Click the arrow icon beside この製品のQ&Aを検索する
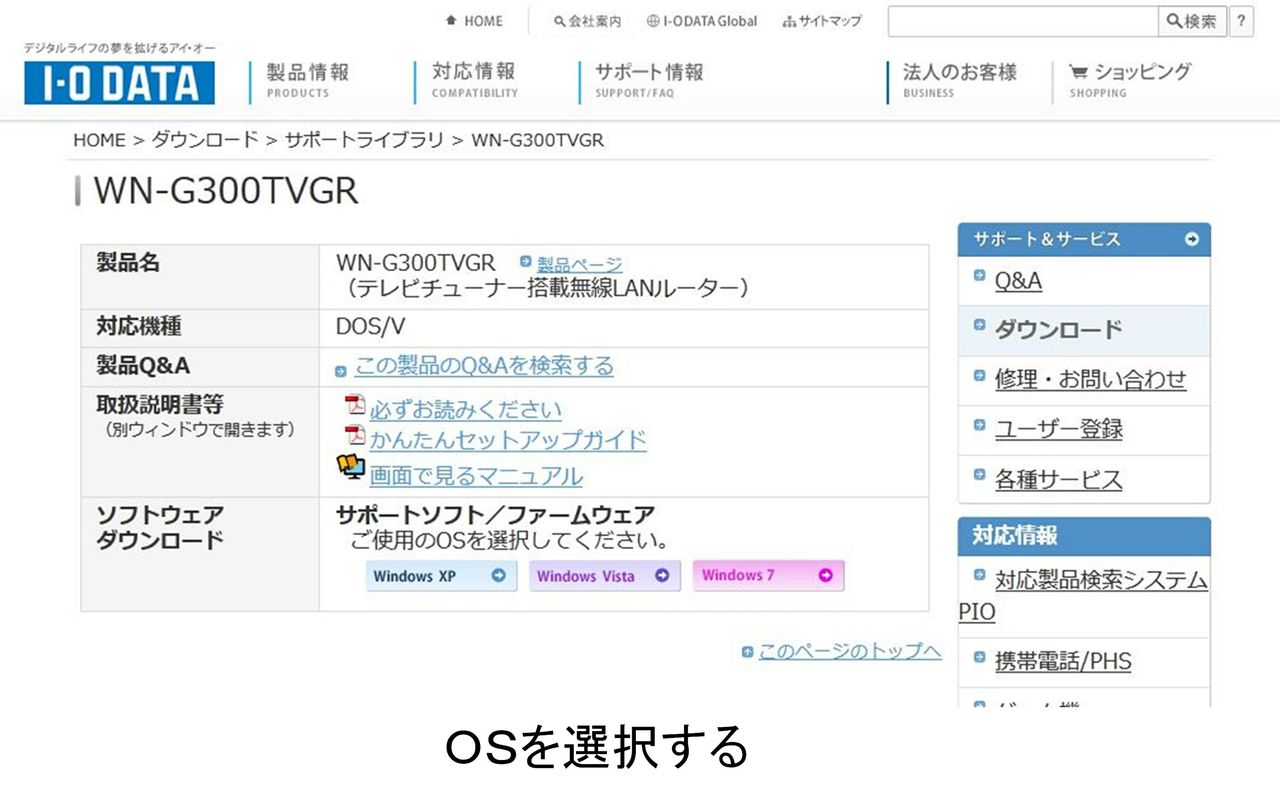This screenshot has width=1280, height=790. 341,371
